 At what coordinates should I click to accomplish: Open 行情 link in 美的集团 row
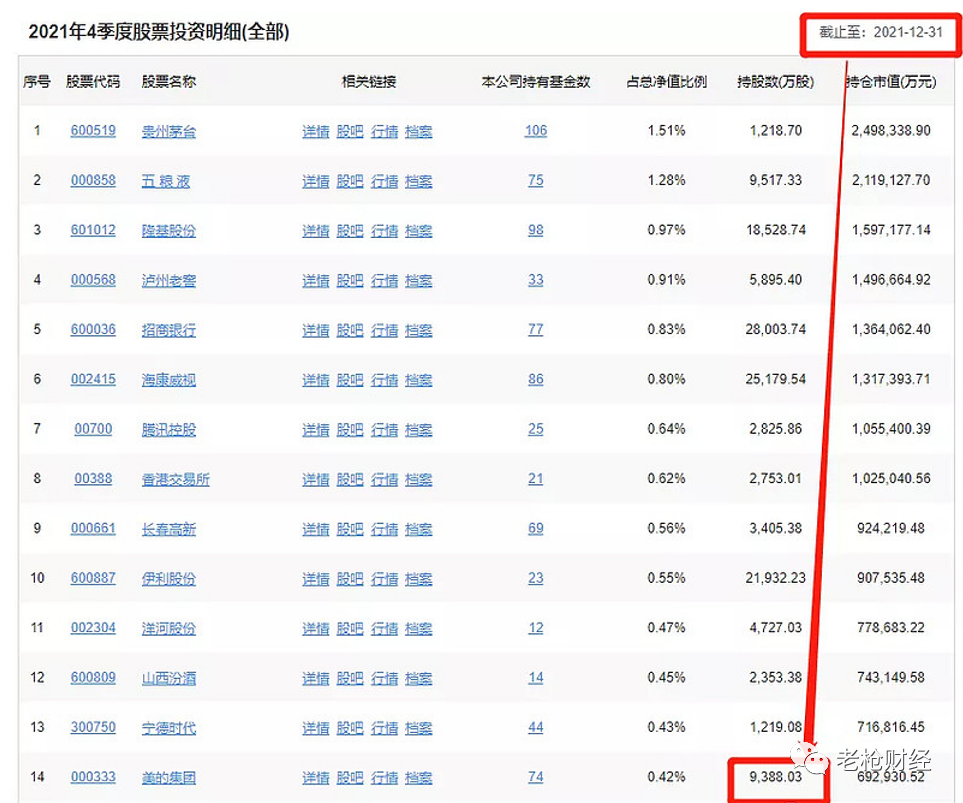tap(384, 778)
